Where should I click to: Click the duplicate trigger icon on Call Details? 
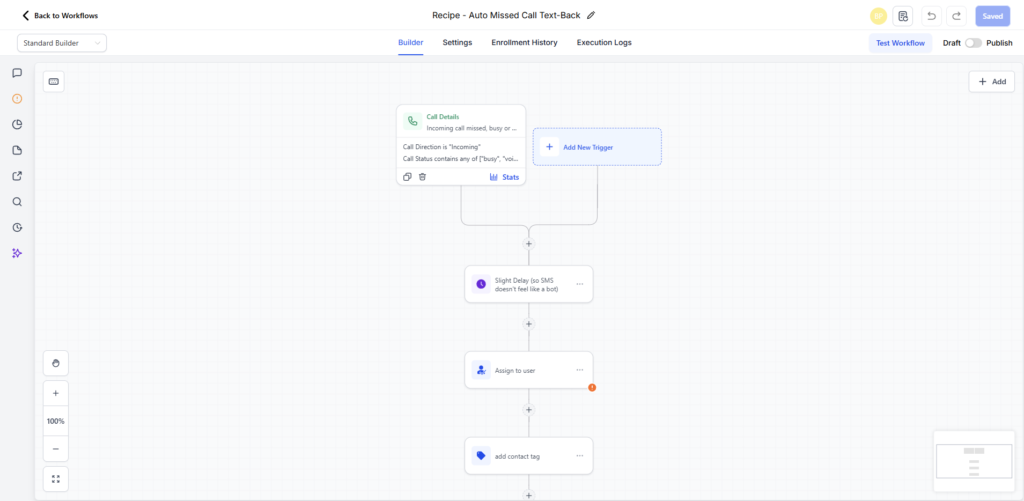[x=407, y=176]
